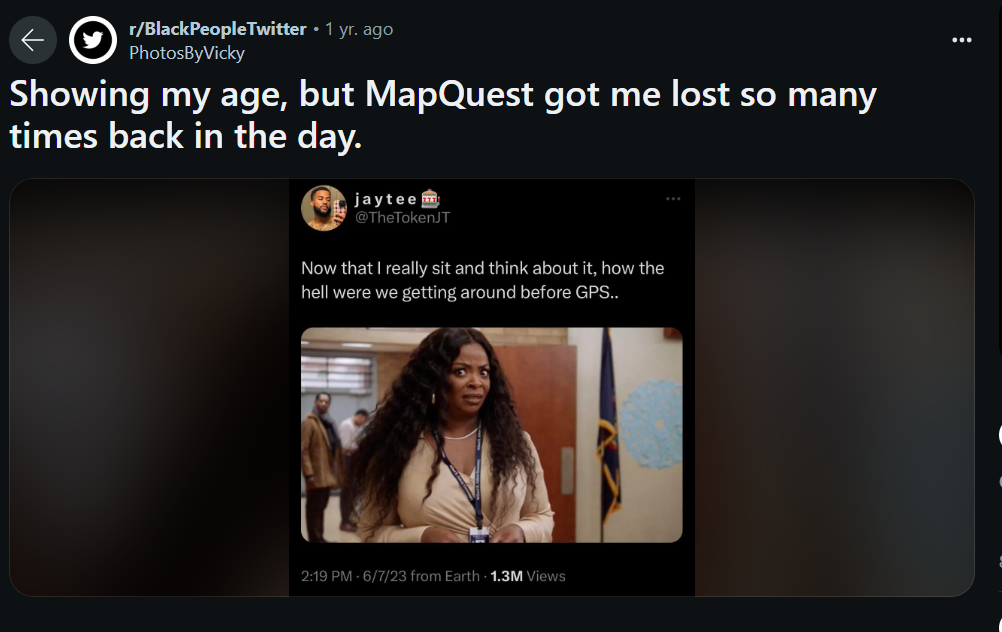Click the tweet's three-dot more options icon
The height and width of the screenshot is (632, 1002).
click(673, 199)
